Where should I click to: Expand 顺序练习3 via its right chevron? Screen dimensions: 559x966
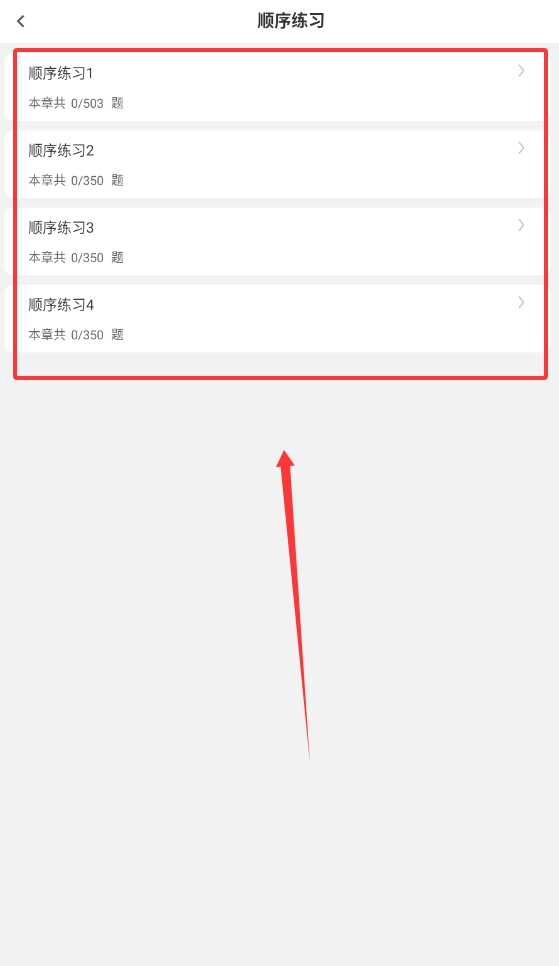point(521,225)
